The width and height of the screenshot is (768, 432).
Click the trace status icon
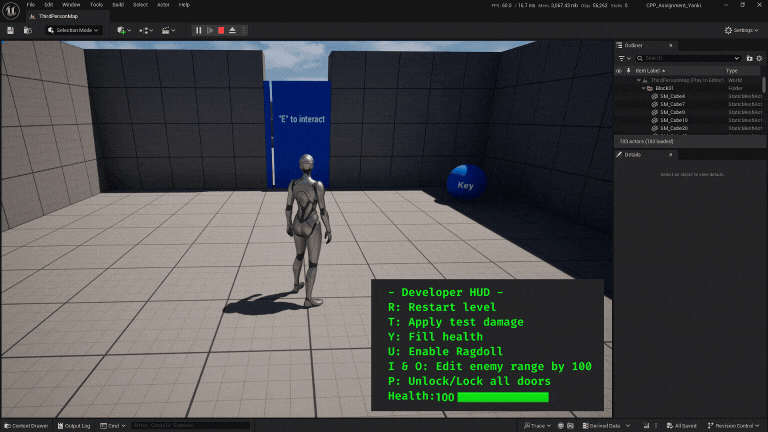(561, 426)
